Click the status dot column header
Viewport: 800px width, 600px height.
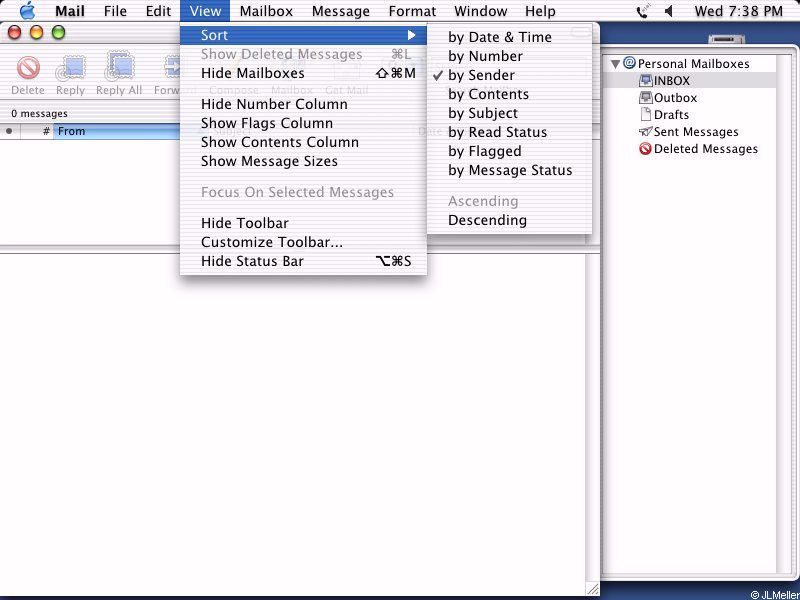pyautogui.click(x=9, y=131)
